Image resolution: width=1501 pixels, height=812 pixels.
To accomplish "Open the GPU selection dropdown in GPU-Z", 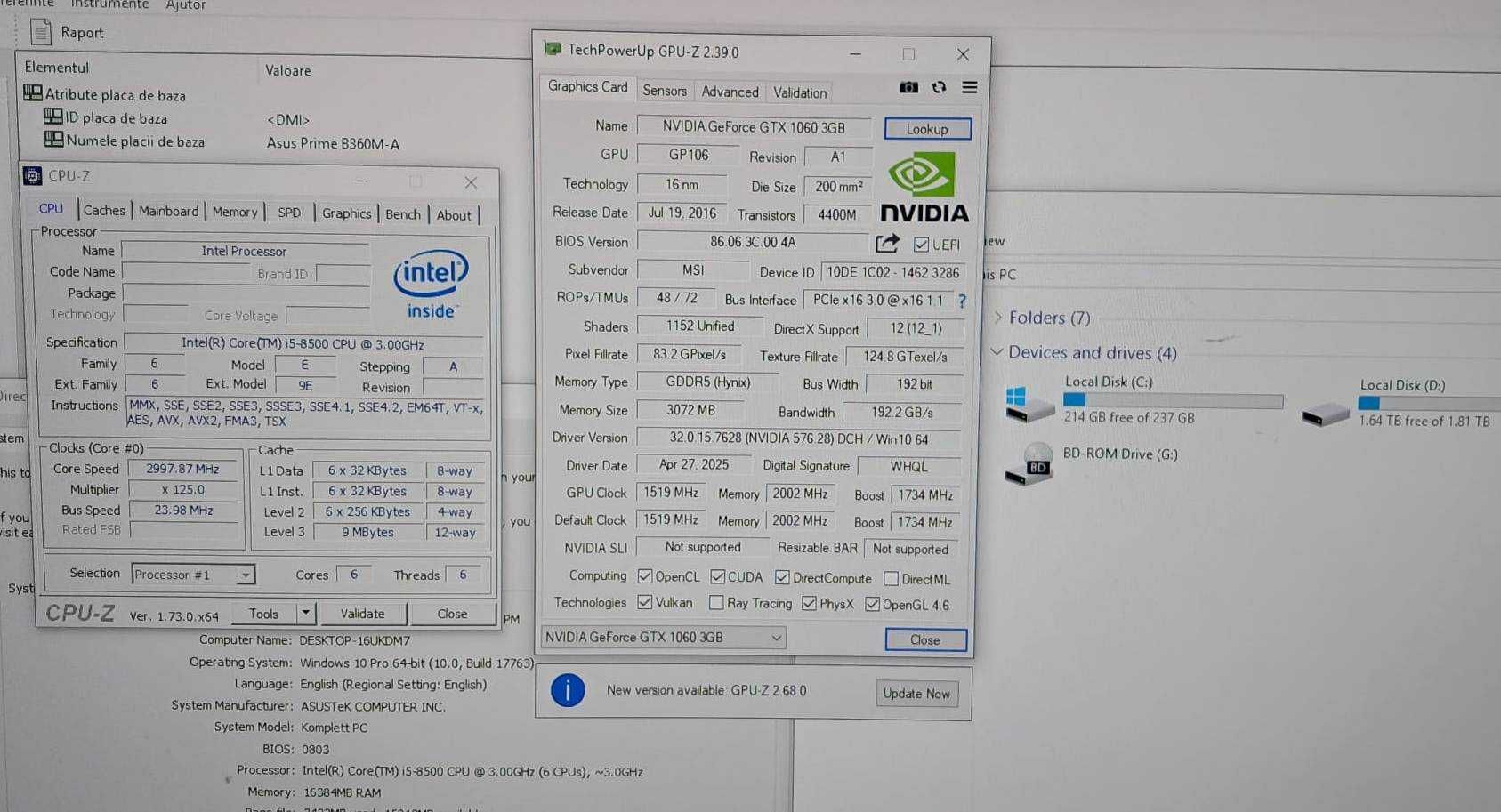I will tap(663, 637).
